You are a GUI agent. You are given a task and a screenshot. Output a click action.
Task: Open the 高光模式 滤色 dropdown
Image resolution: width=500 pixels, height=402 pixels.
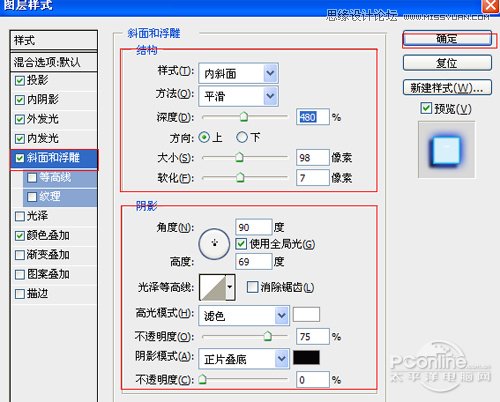(x=244, y=315)
